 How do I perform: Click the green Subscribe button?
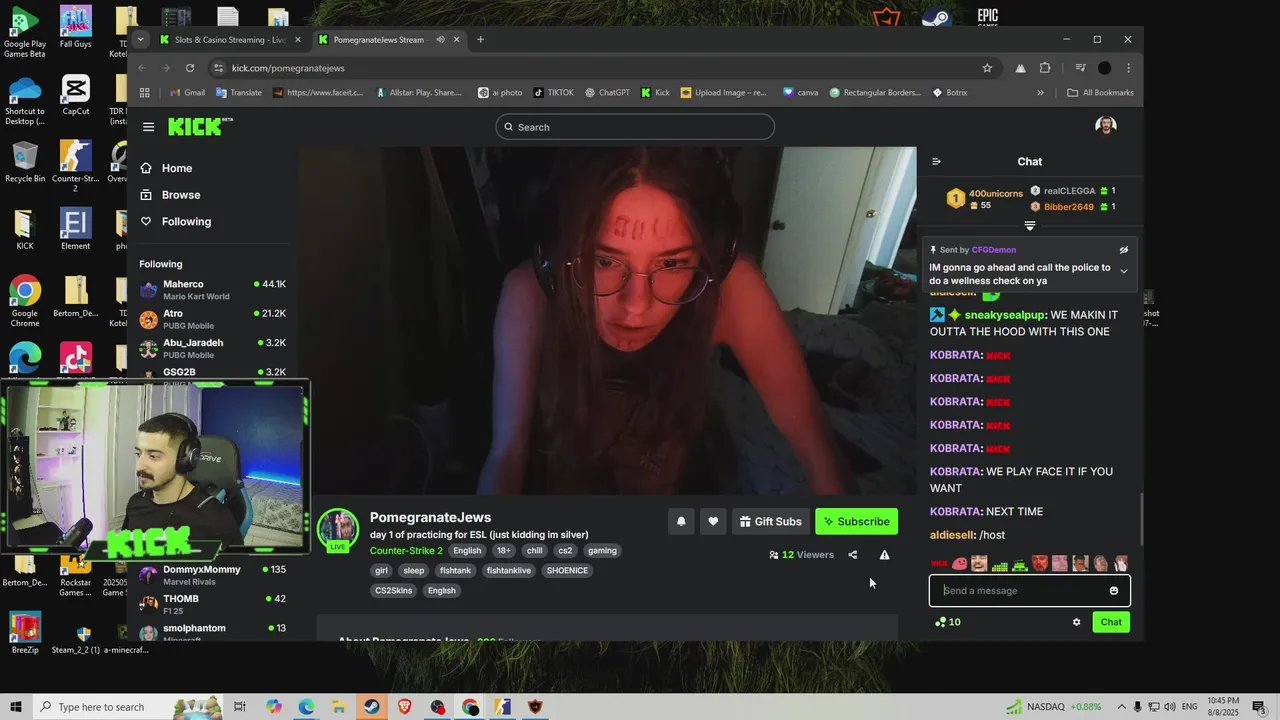[x=856, y=521]
